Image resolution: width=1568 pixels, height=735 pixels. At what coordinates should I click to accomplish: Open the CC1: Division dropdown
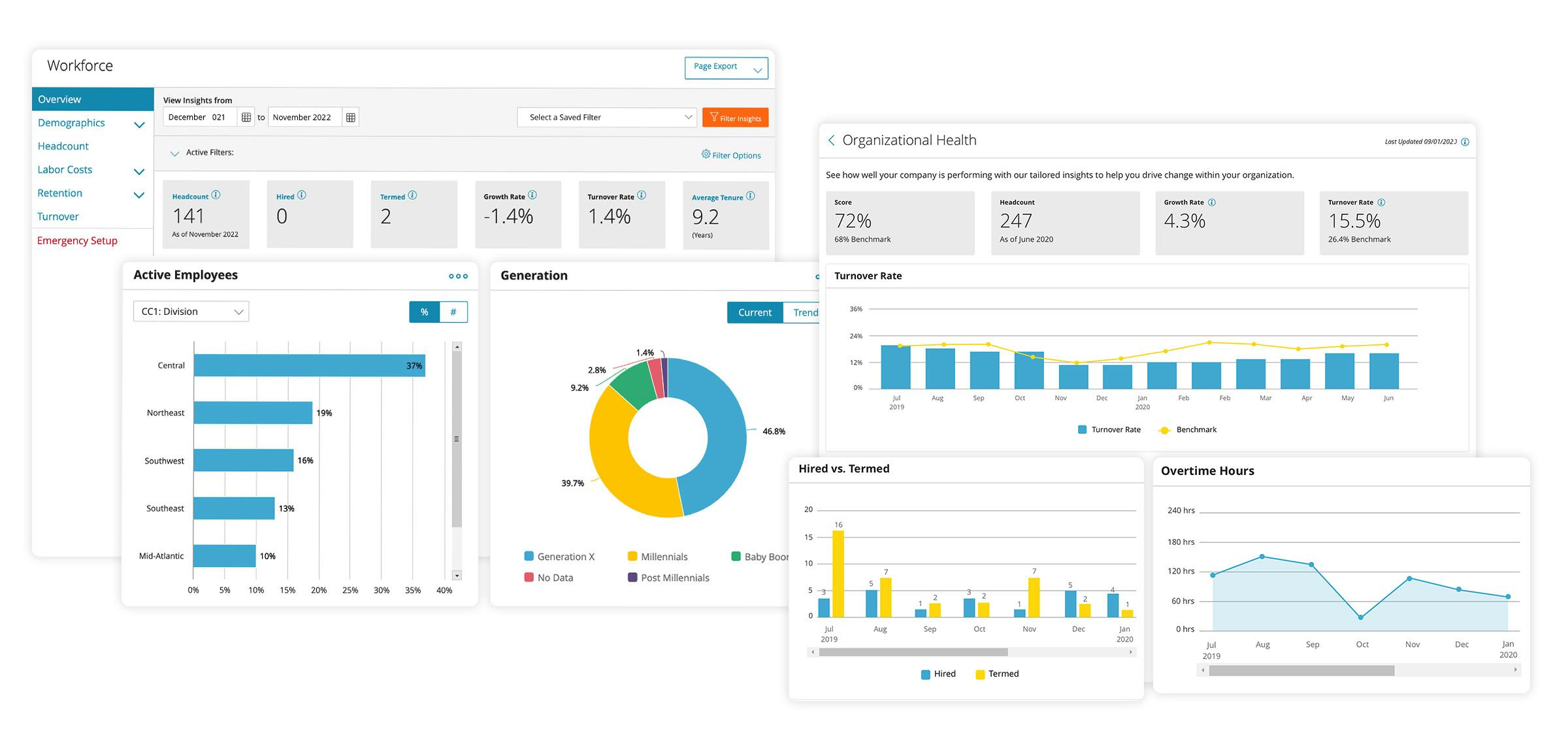[x=191, y=312]
